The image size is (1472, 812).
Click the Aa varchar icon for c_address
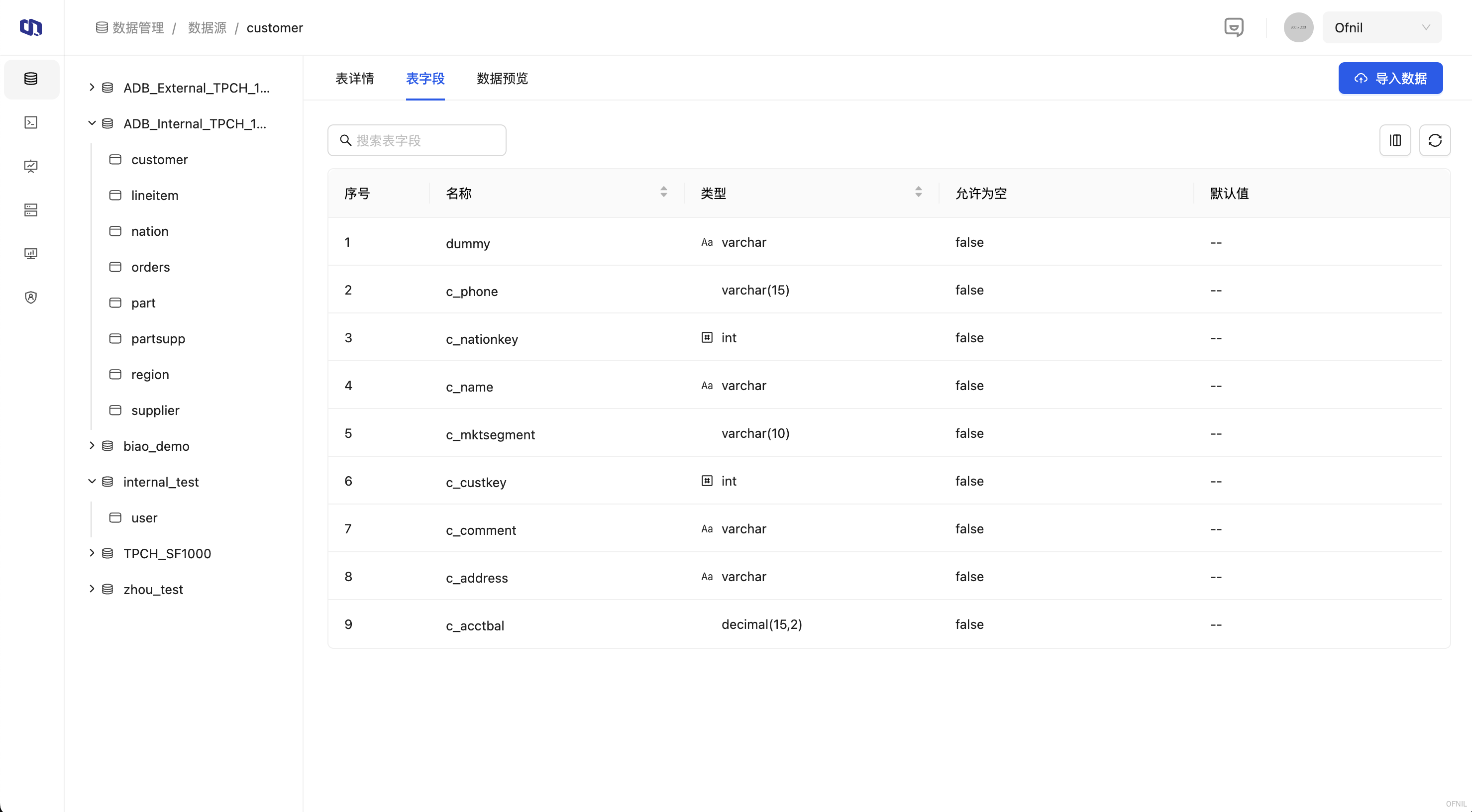(707, 577)
